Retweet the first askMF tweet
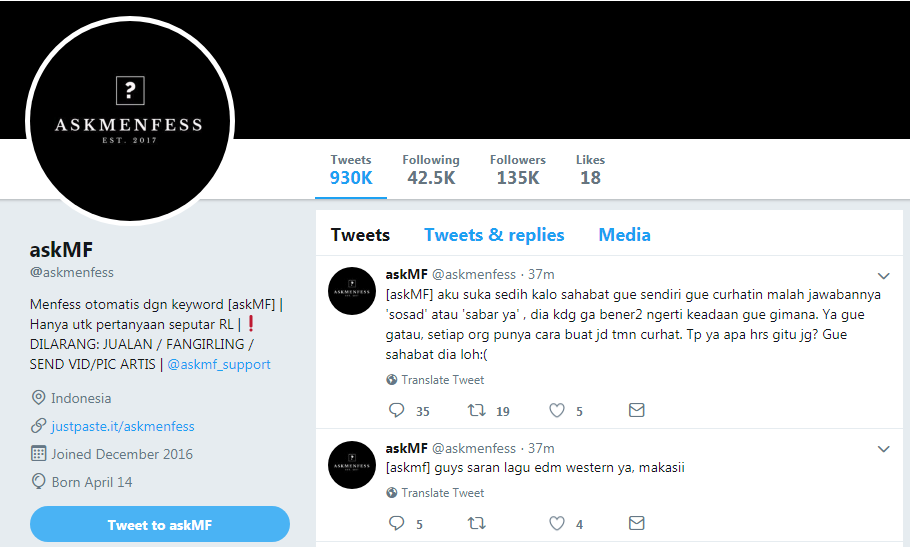 point(478,410)
